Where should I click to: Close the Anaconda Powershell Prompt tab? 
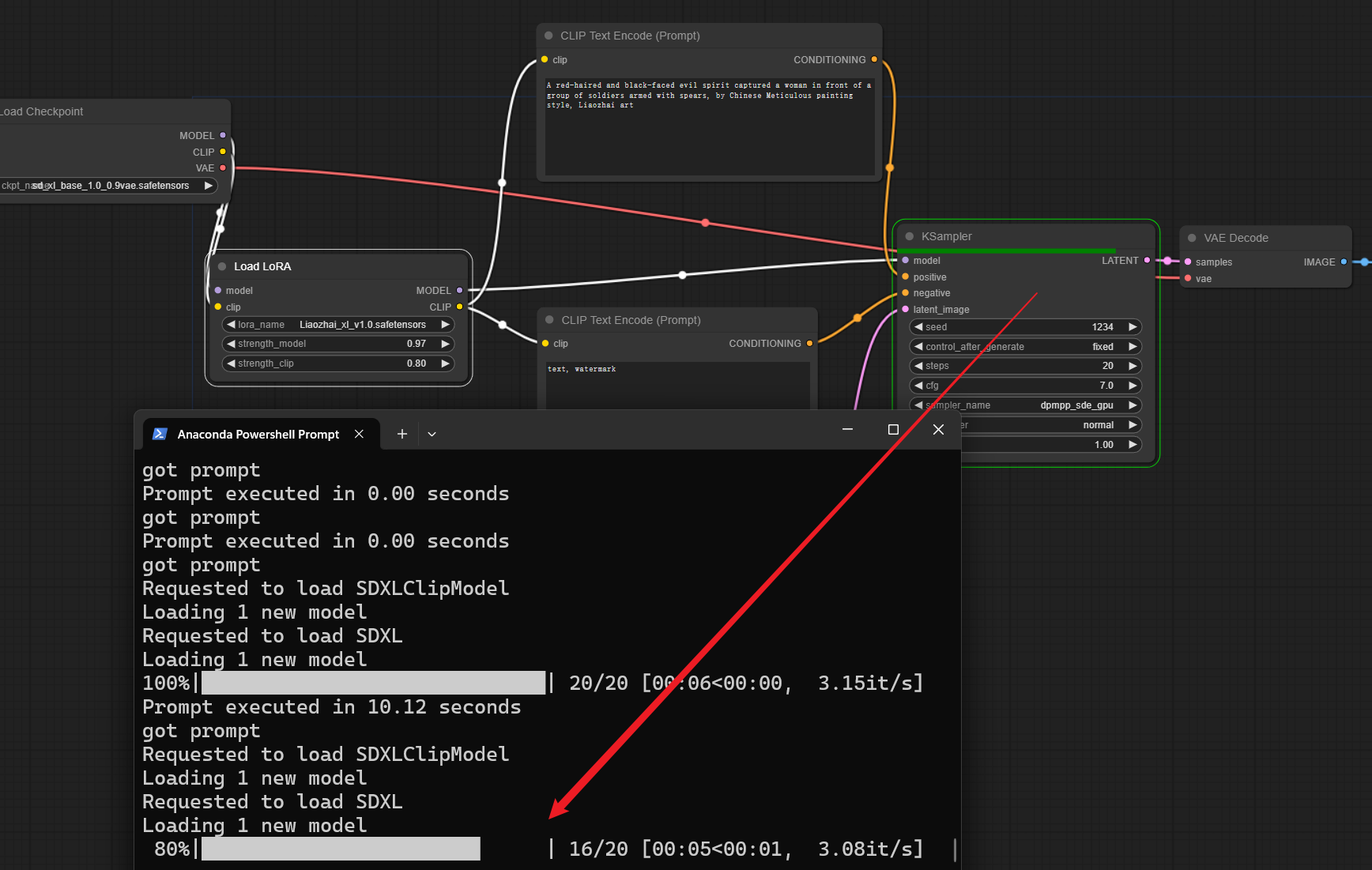(x=359, y=434)
